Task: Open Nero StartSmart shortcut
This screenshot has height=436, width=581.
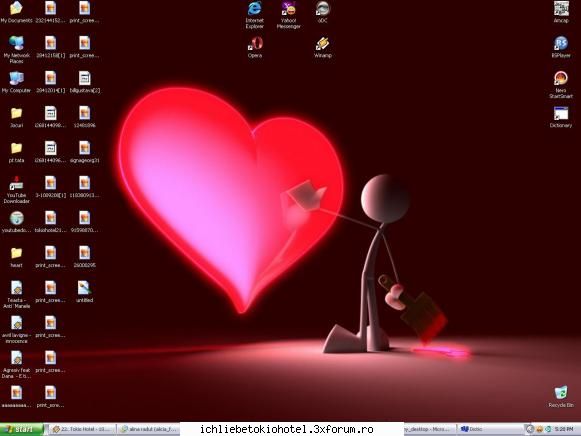Action: 561,84
